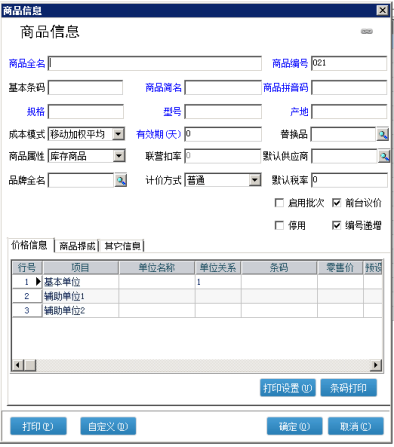Image resolution: width=394 pixels, height=447 pixels.
Task: Select the 辅助单位2 table row
Action: point(197,311)
